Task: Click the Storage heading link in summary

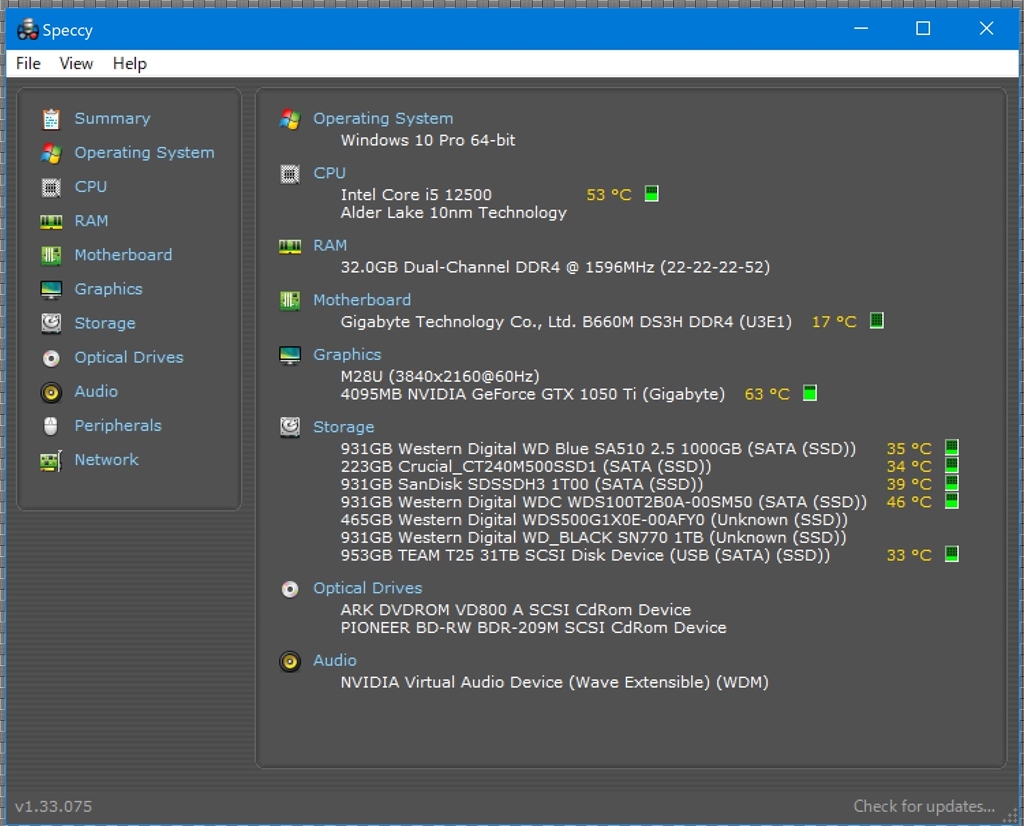Action: coord(344,427)
